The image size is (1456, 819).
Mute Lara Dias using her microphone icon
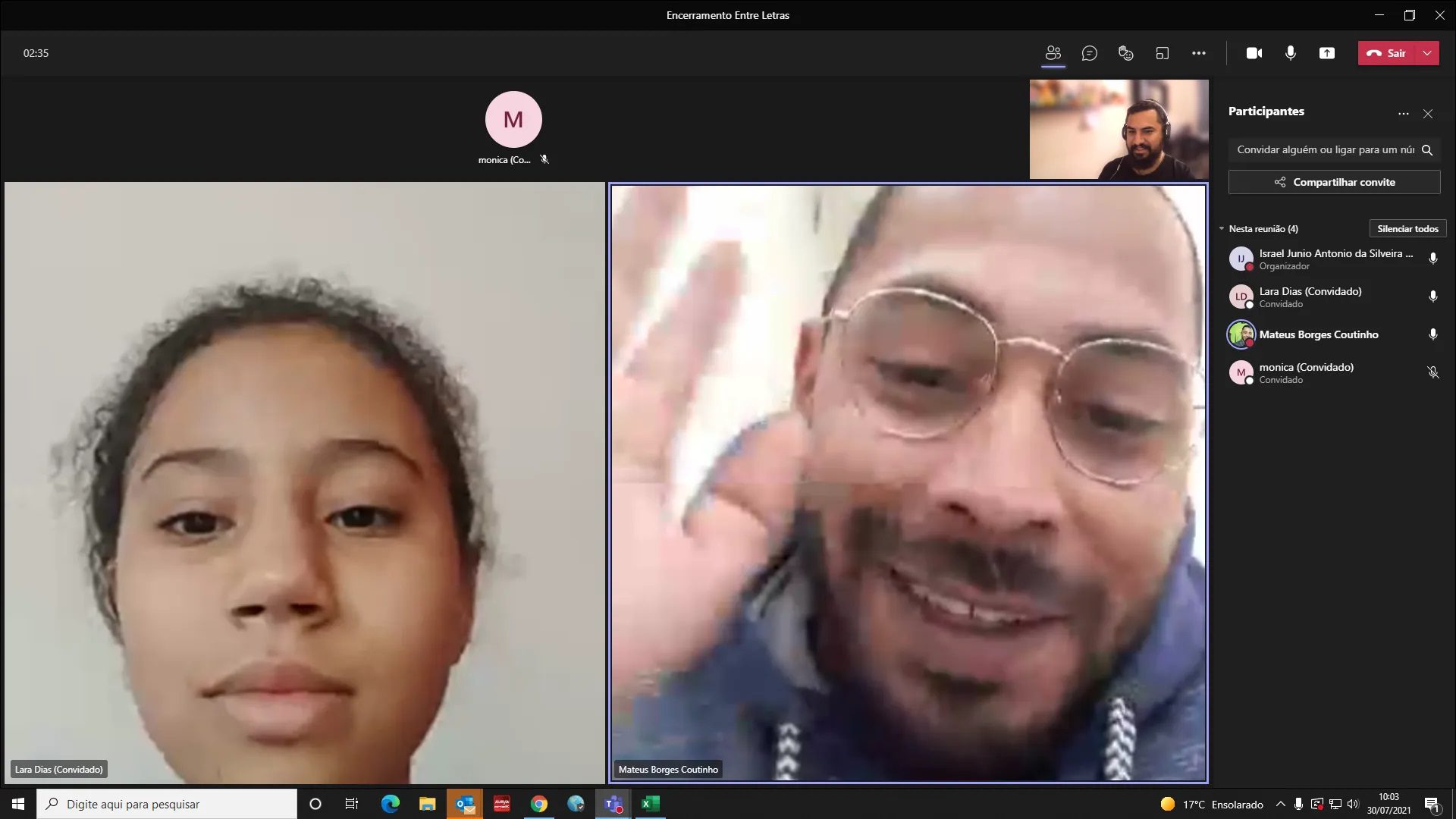(1432, 297)
